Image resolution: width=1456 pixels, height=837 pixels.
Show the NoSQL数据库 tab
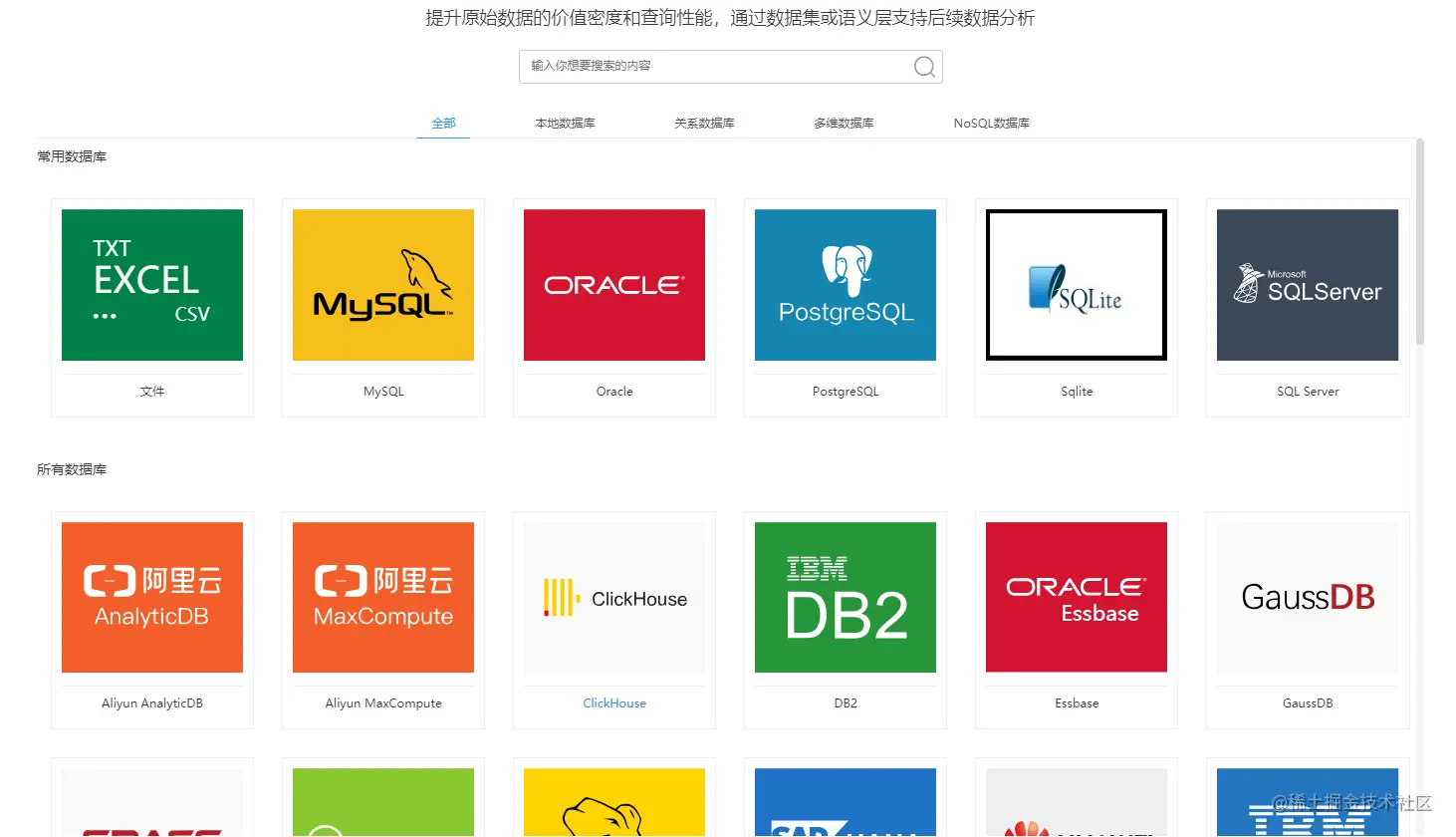click(x=991, y=124)
